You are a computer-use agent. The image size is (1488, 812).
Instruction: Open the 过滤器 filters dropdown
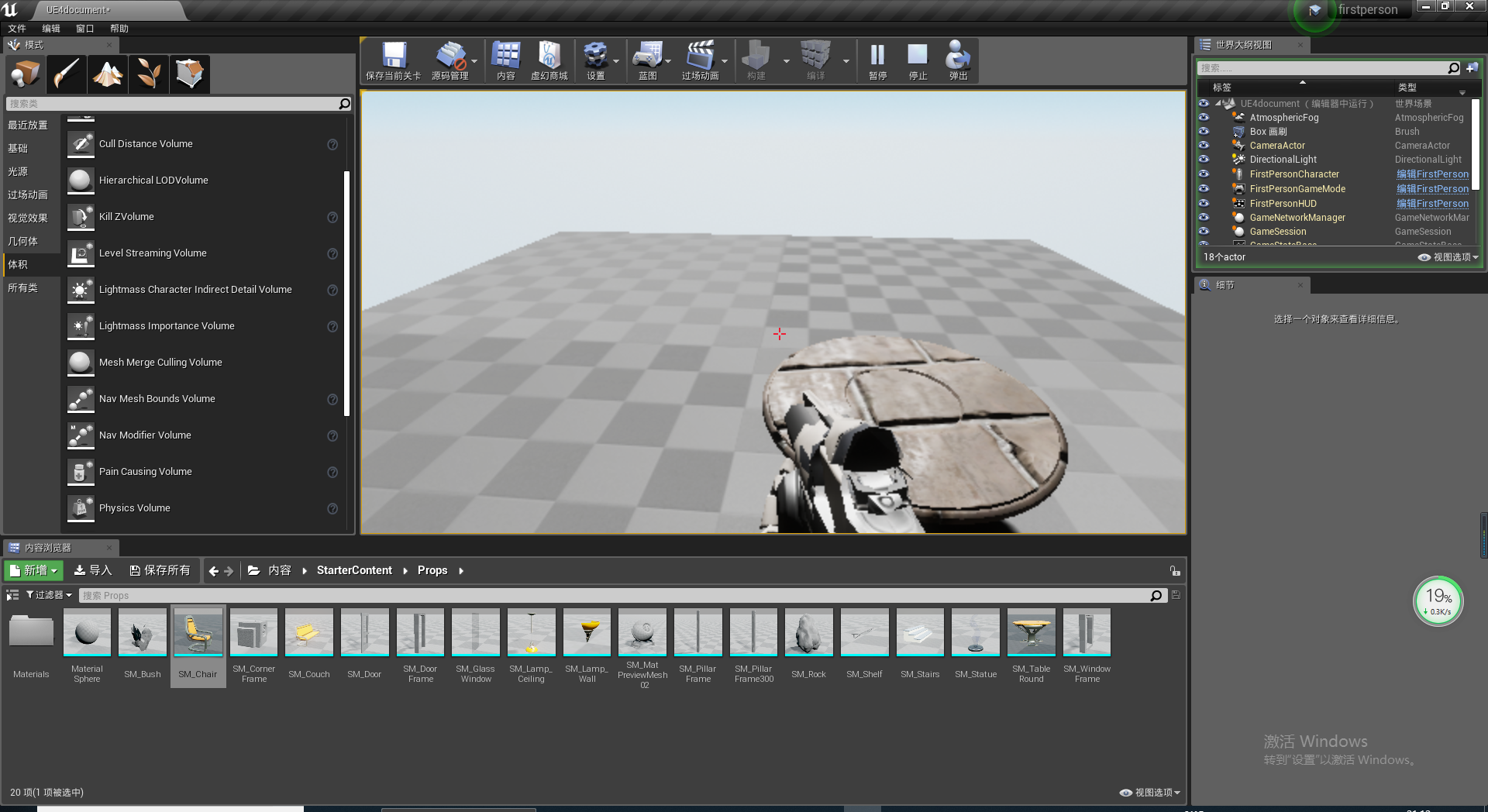click(x=49, y=595)
